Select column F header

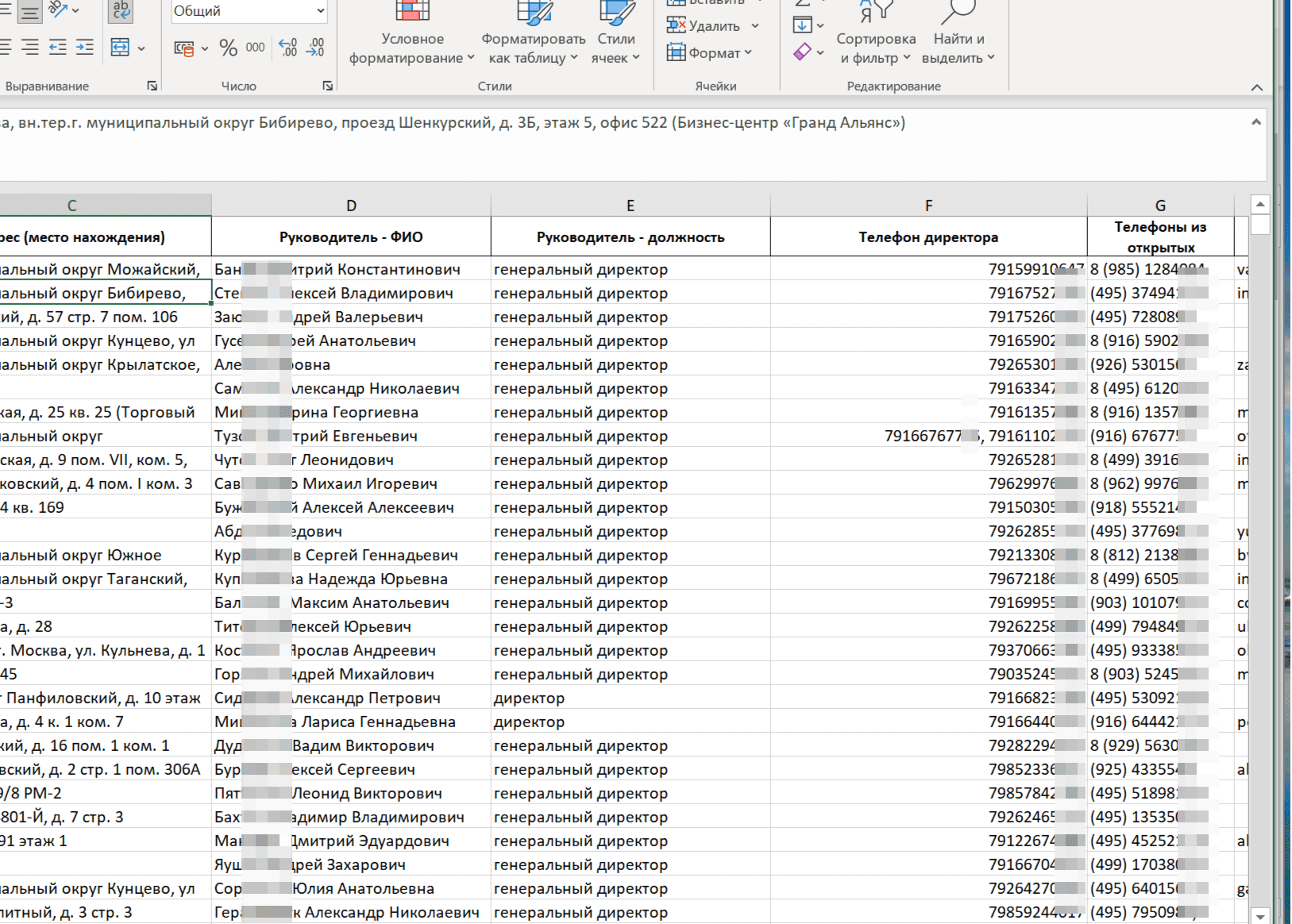coord(929,205)
